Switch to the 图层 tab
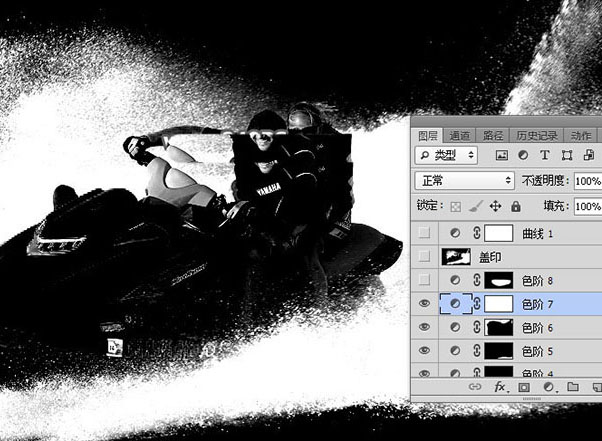This screenshot has width=602, height=441. (x=427, y=136)
